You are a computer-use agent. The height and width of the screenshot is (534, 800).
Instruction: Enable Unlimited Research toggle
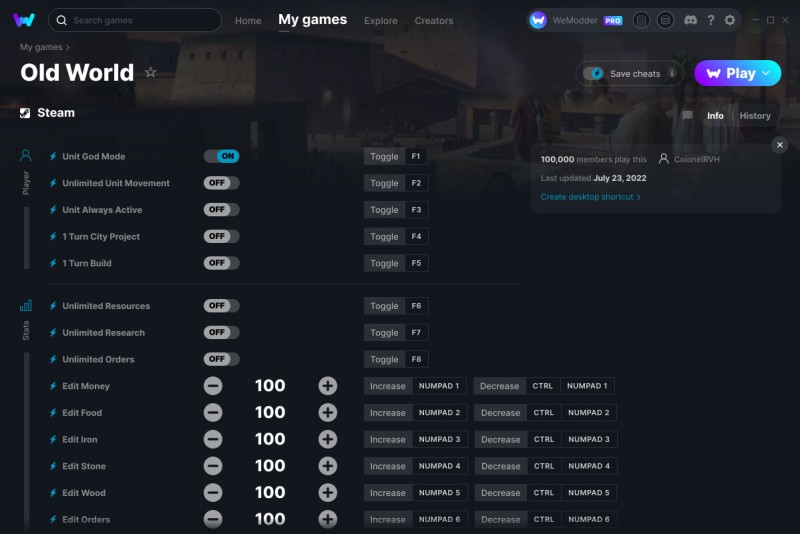click(x=221, y=333)
